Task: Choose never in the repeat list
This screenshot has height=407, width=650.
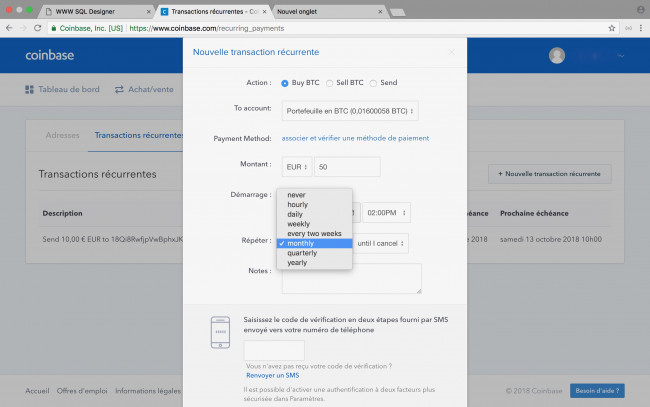Action: tap(314, 195)
